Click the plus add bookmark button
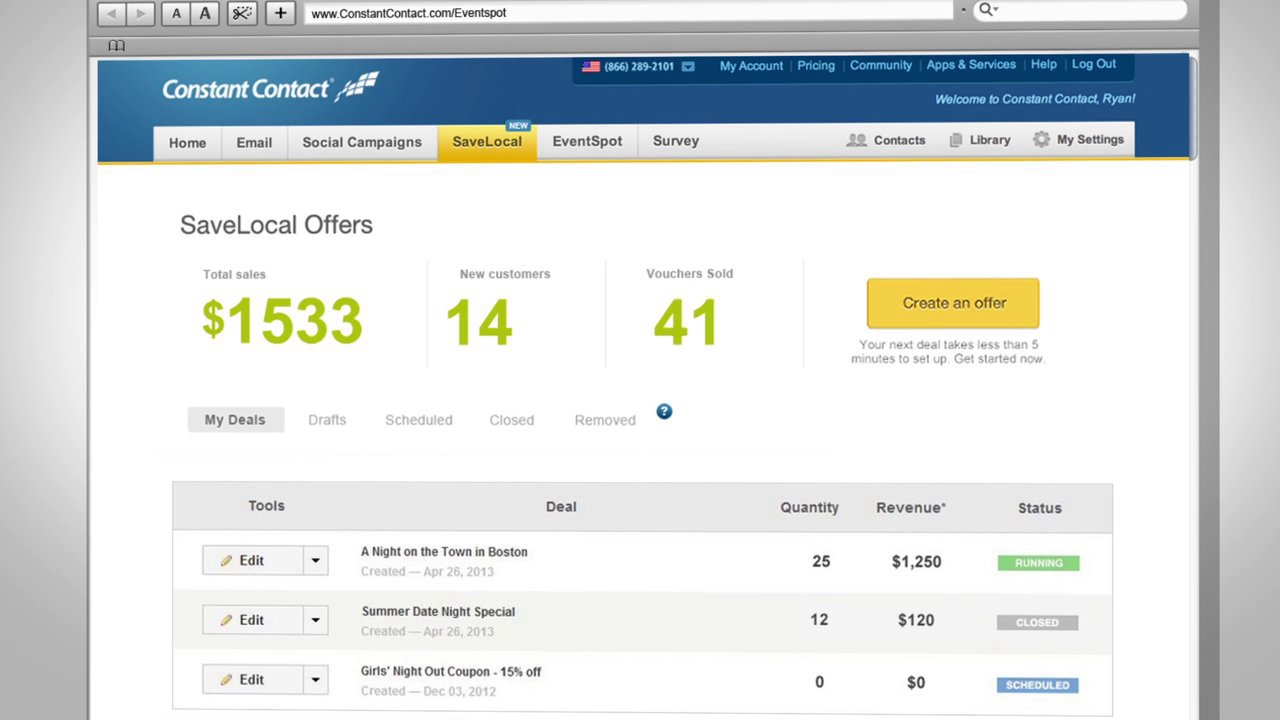1280x720 pixels. coord(280,13)
